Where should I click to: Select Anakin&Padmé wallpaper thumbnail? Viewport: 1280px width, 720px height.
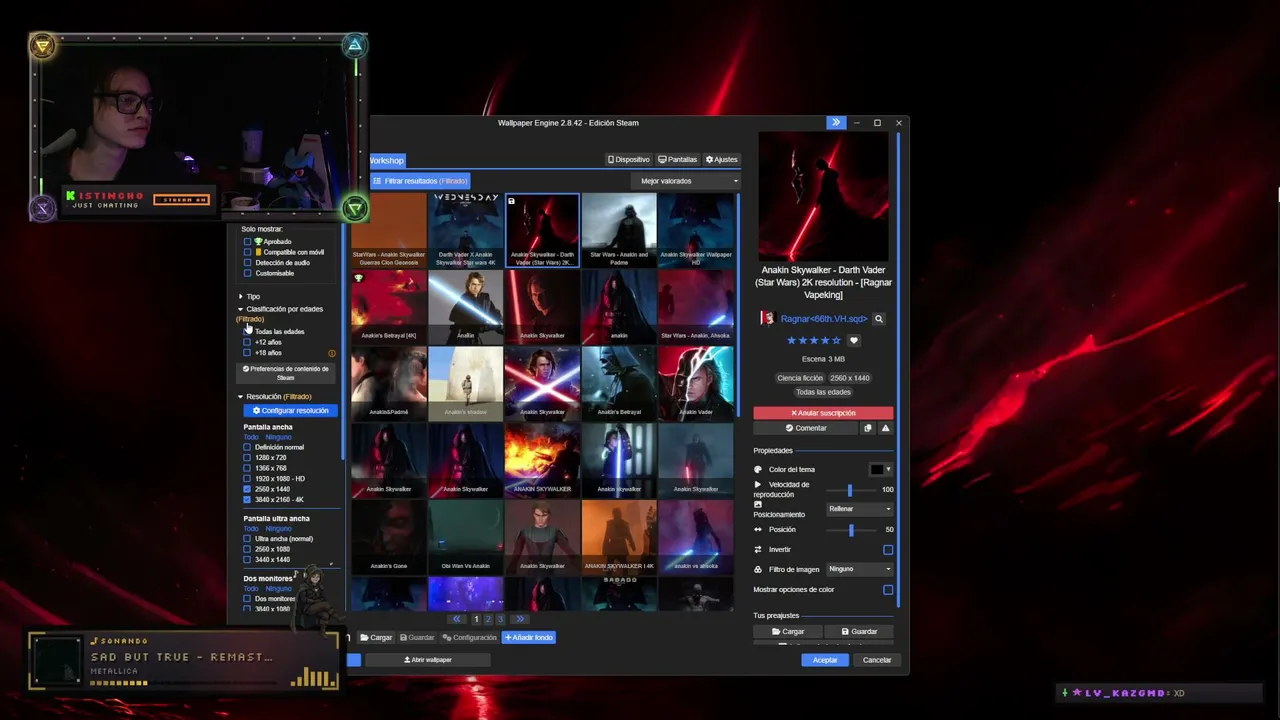click(x=389, y=383)
